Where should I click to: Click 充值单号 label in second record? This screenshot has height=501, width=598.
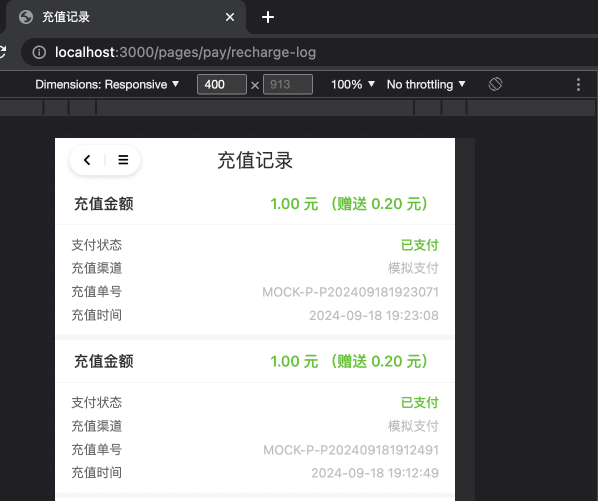97,449
